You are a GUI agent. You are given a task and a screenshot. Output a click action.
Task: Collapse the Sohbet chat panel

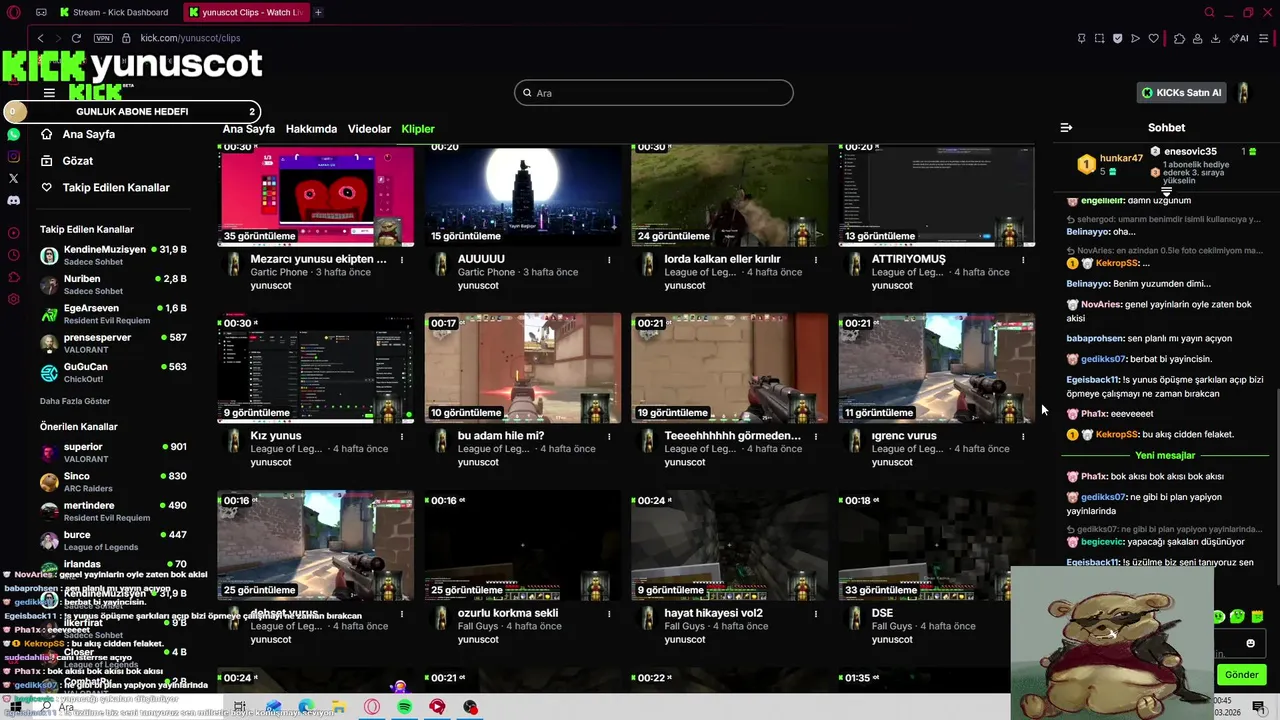pos(1066,127)
